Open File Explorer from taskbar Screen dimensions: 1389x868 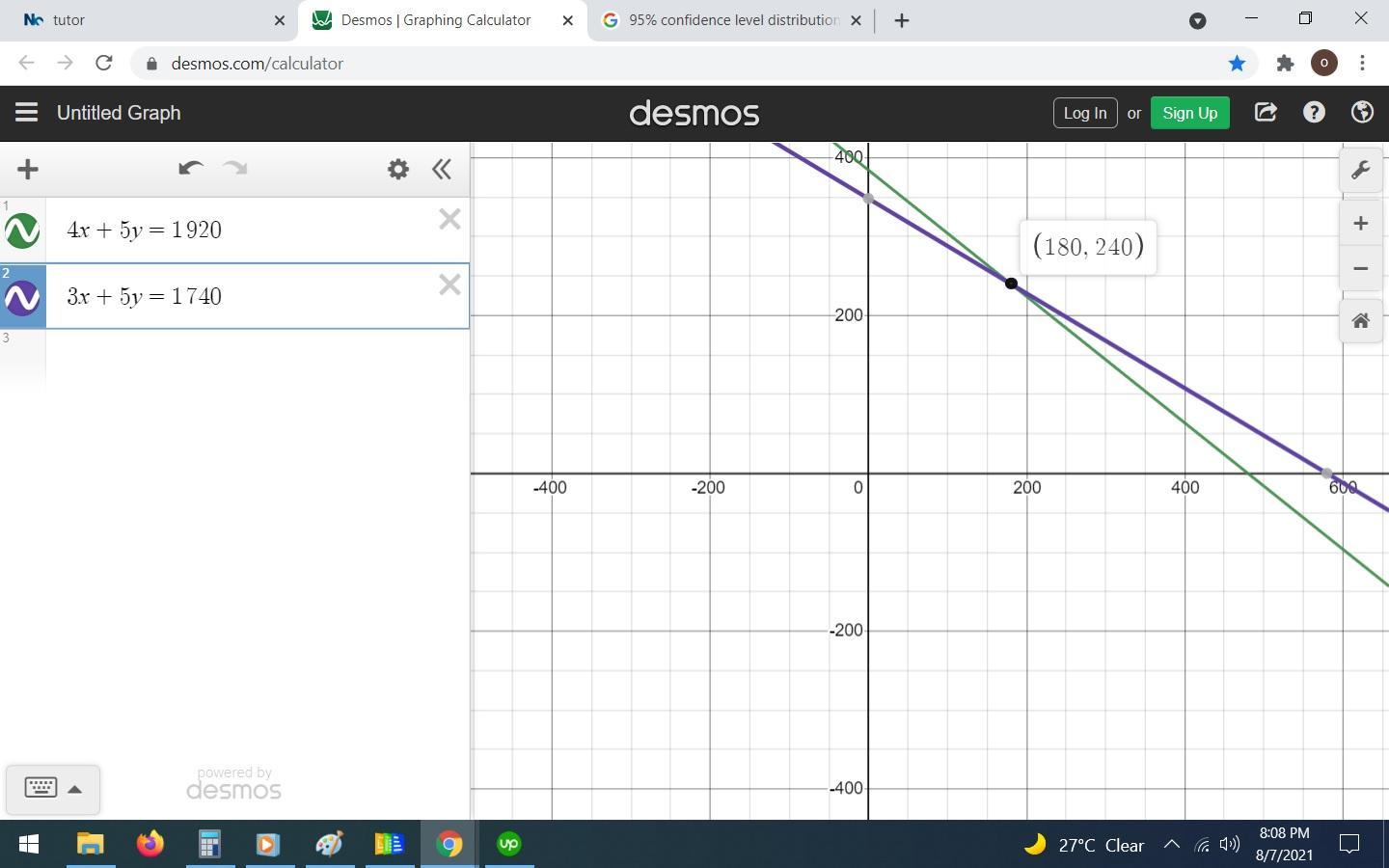tap(90, 845)
